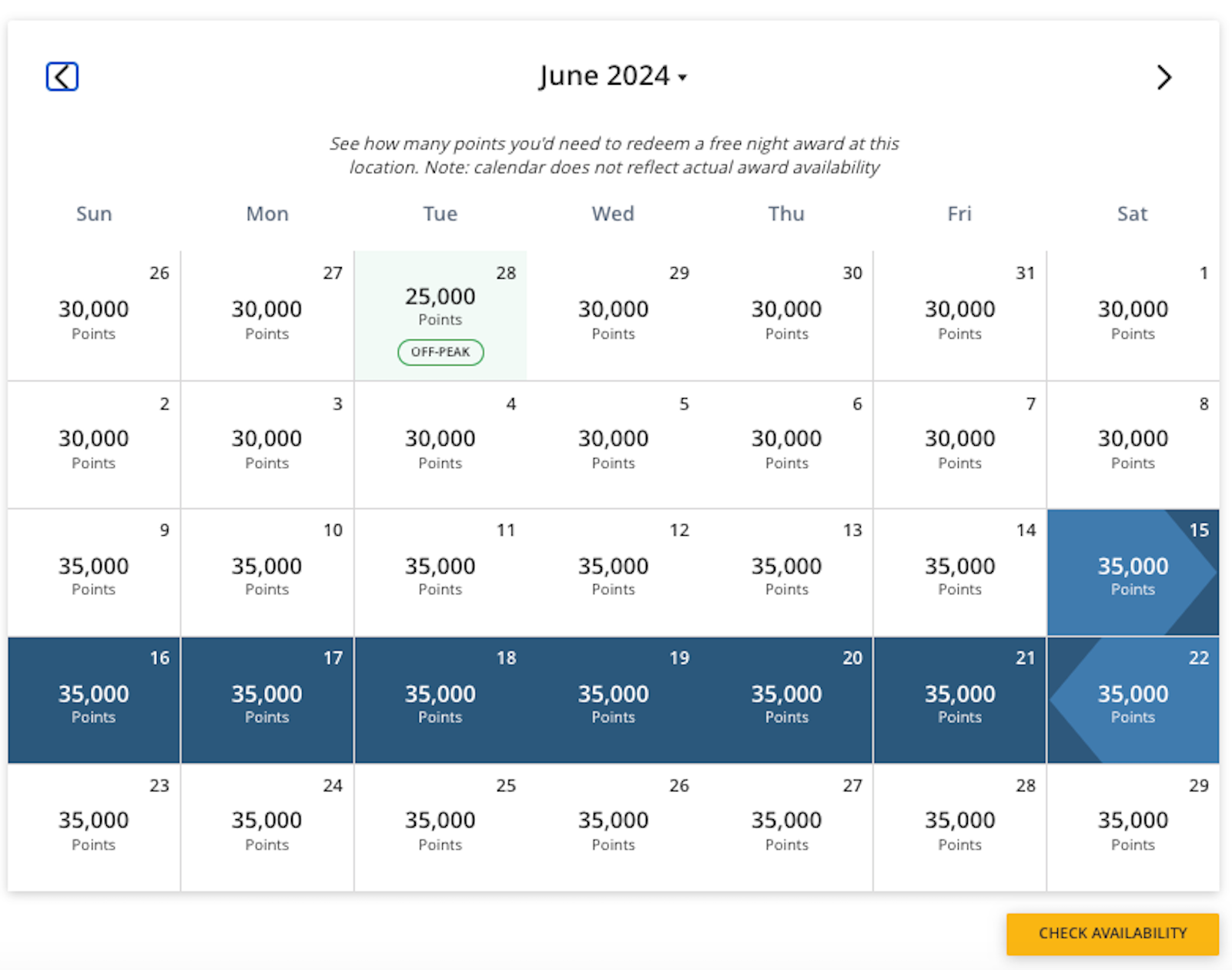Select highlighted June 16 date cell
The width and height of the screenshot is (1232, 970).
pyautogui.click(x=94, y=700)
